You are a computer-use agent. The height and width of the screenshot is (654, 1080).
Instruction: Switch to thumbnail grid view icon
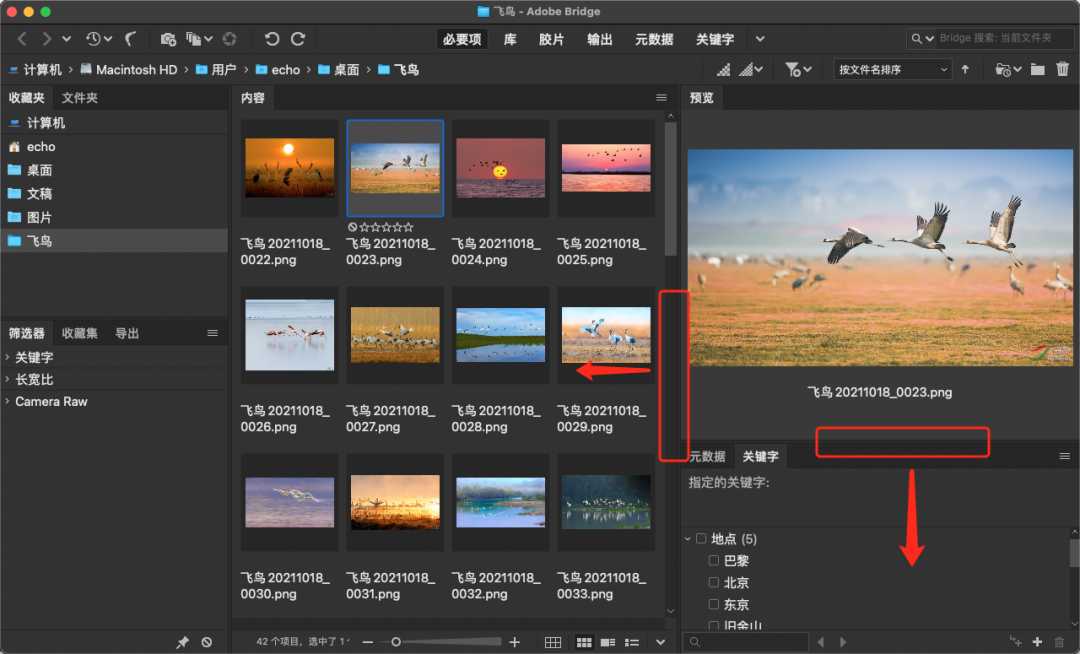585,642
